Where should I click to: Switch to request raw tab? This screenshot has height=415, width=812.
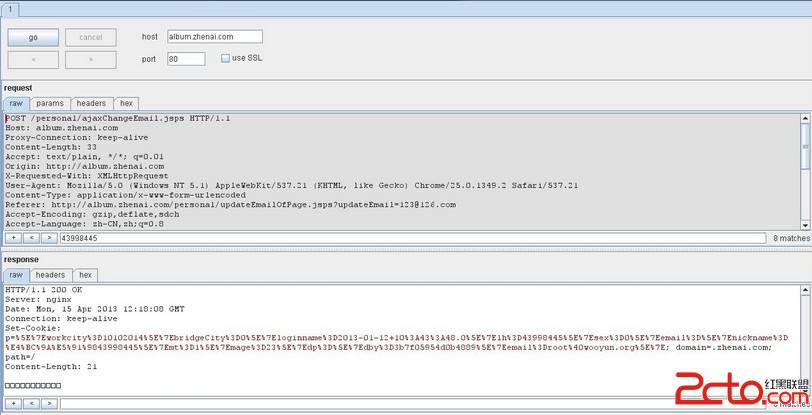(x=16, y=104)
